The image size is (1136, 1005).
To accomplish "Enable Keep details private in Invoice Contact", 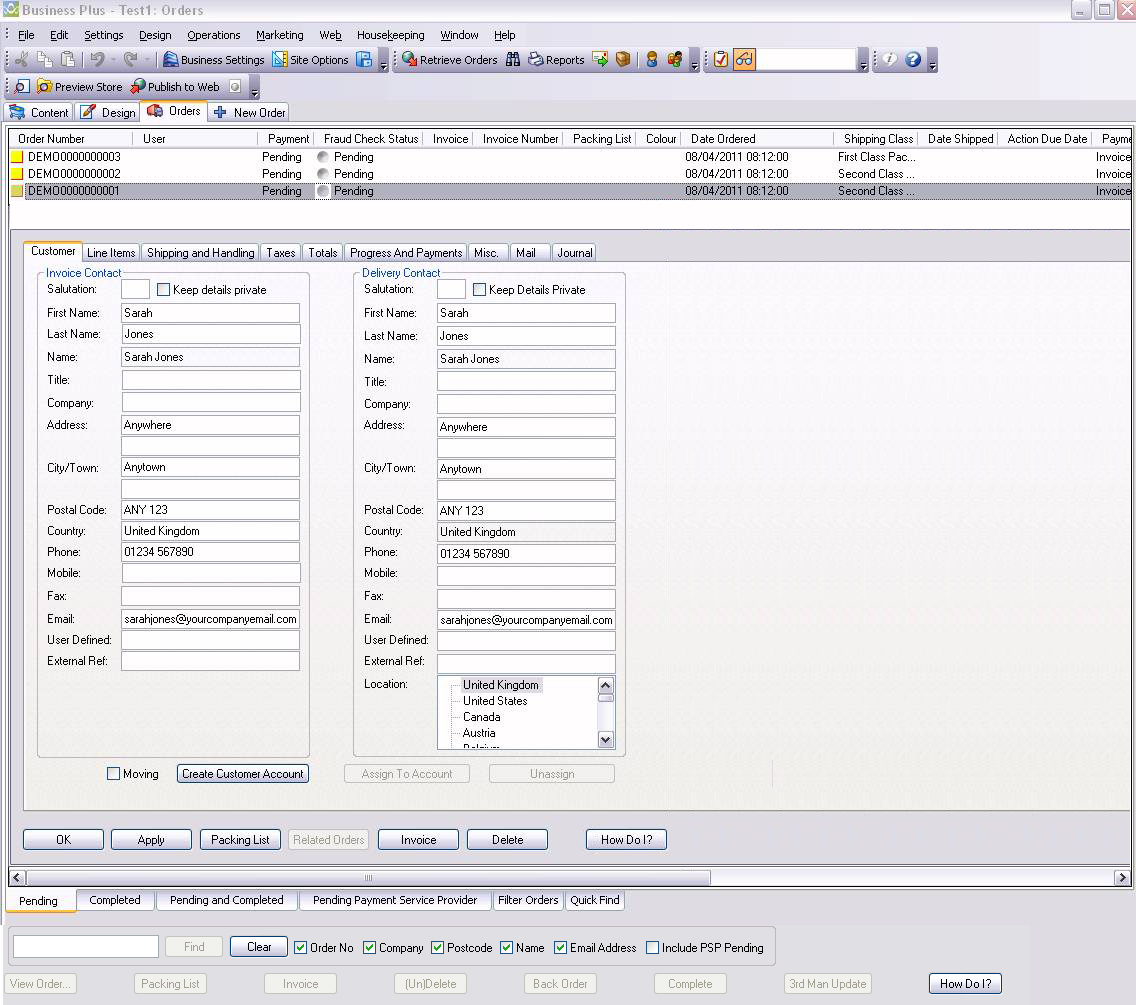I will [164, 290].
